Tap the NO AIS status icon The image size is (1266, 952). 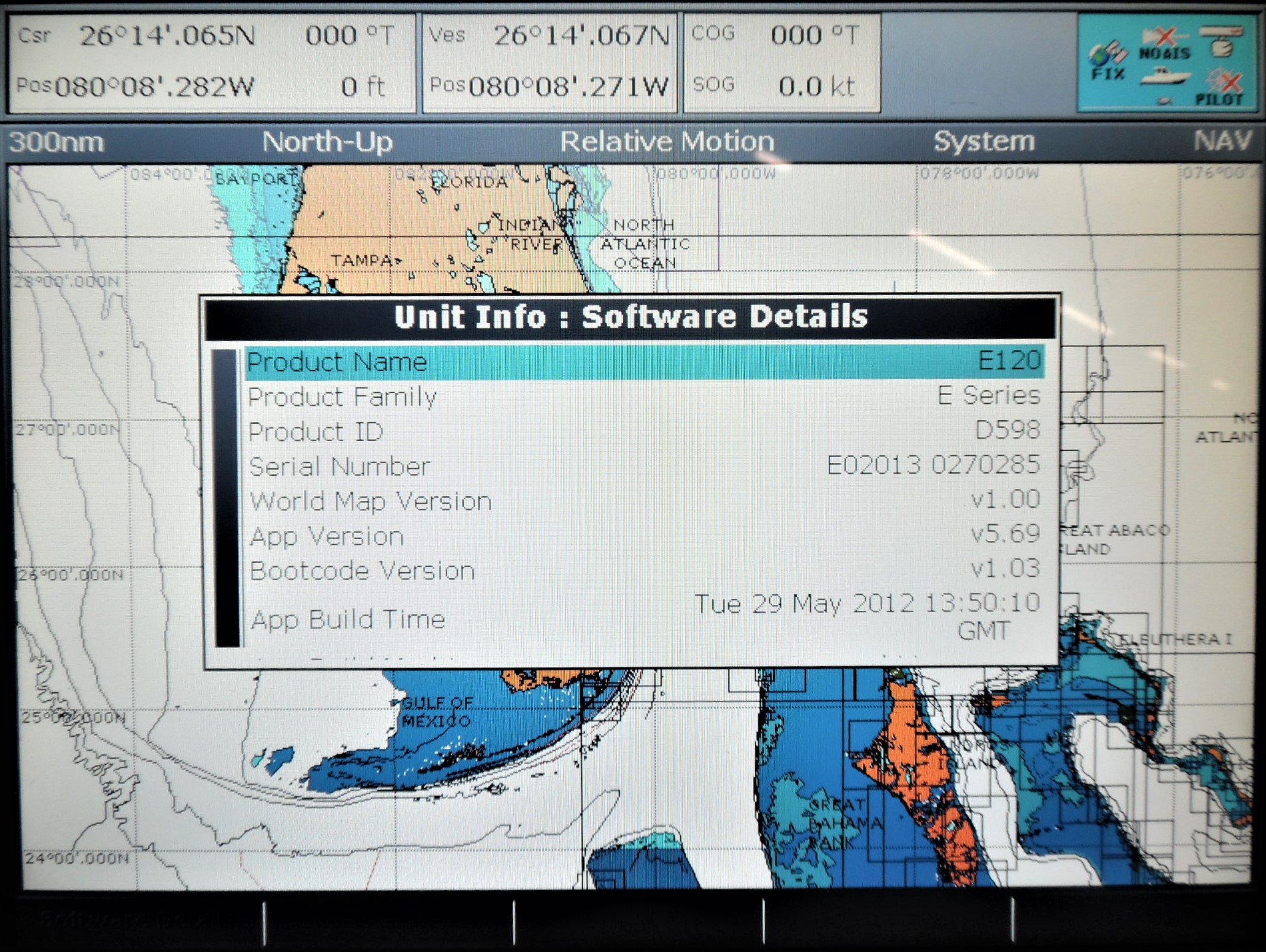pyautogui.click(x=1164, y=44)
